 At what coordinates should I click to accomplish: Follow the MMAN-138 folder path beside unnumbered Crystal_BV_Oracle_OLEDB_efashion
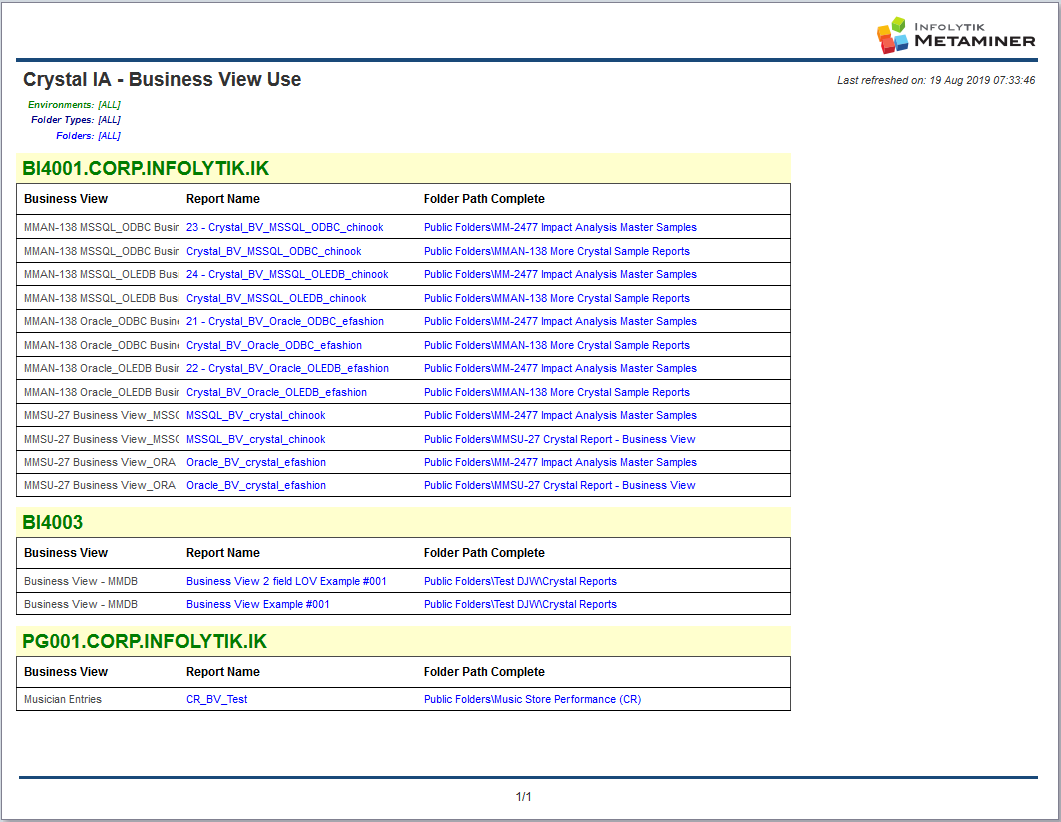pyautogui.click(x=557, y=392)
